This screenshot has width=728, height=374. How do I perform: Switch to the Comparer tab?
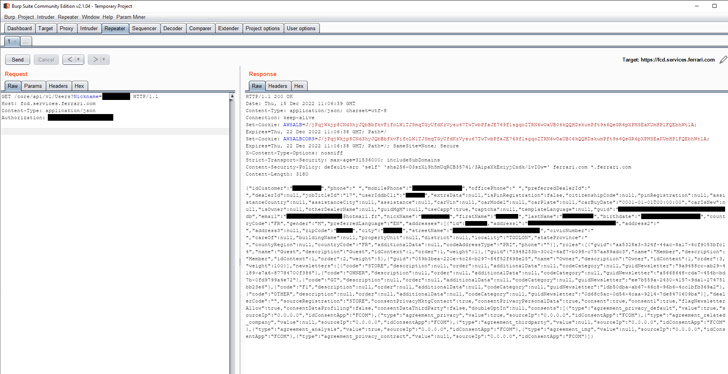(200, 28)
